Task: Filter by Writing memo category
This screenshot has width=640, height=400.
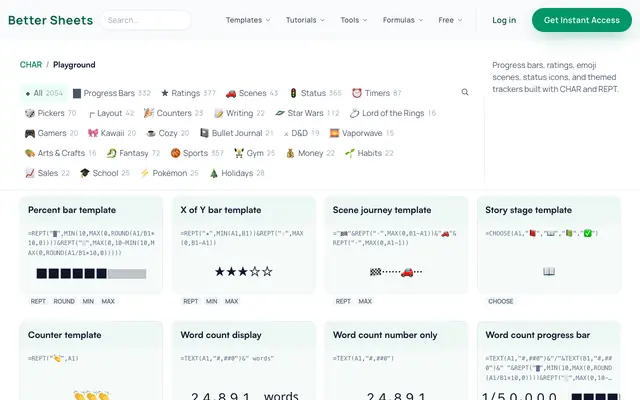Action: click(x=240, y=113)
